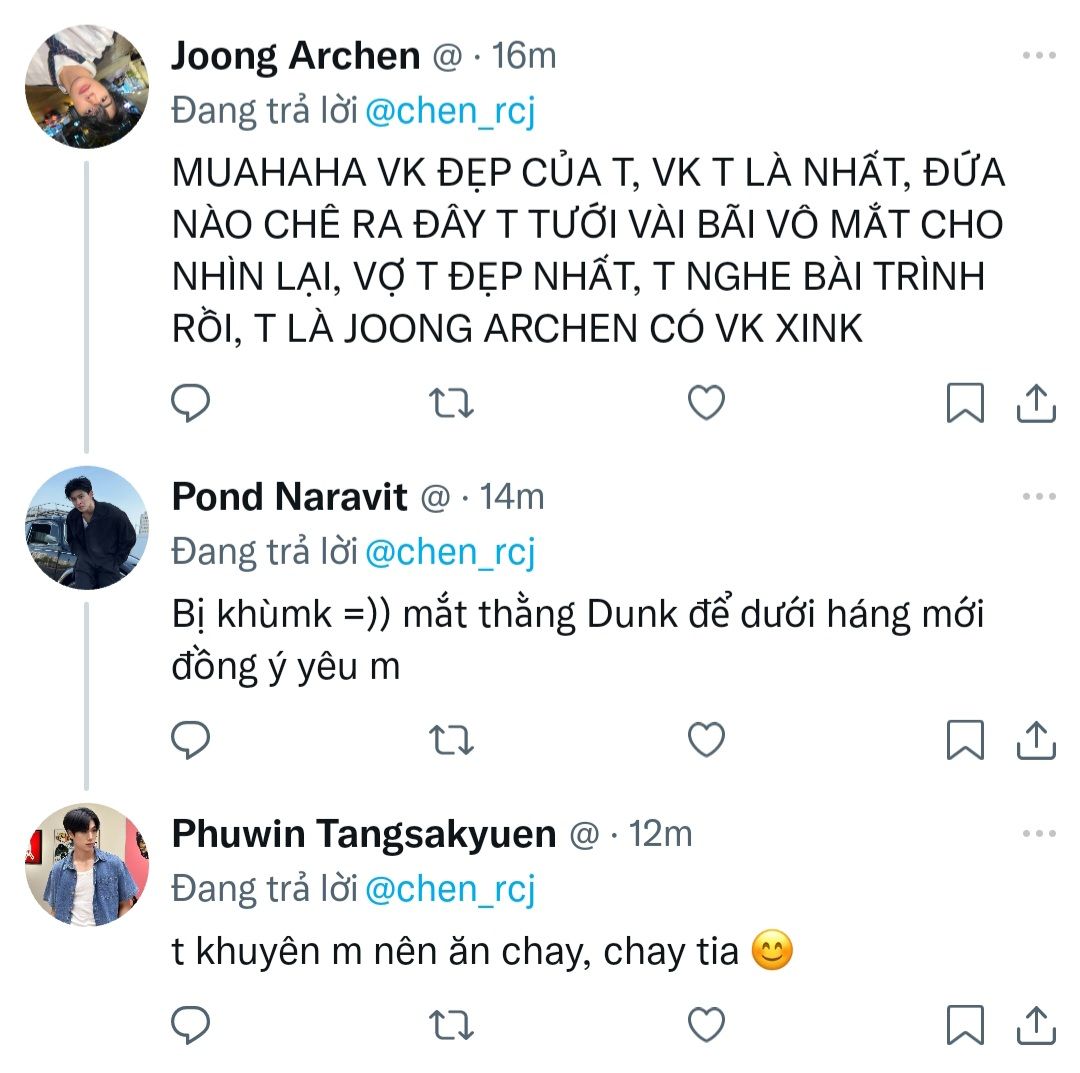Bookmark Pond Naravit's tweet
Screen dimensions: 1080x1073
(965, 740)
